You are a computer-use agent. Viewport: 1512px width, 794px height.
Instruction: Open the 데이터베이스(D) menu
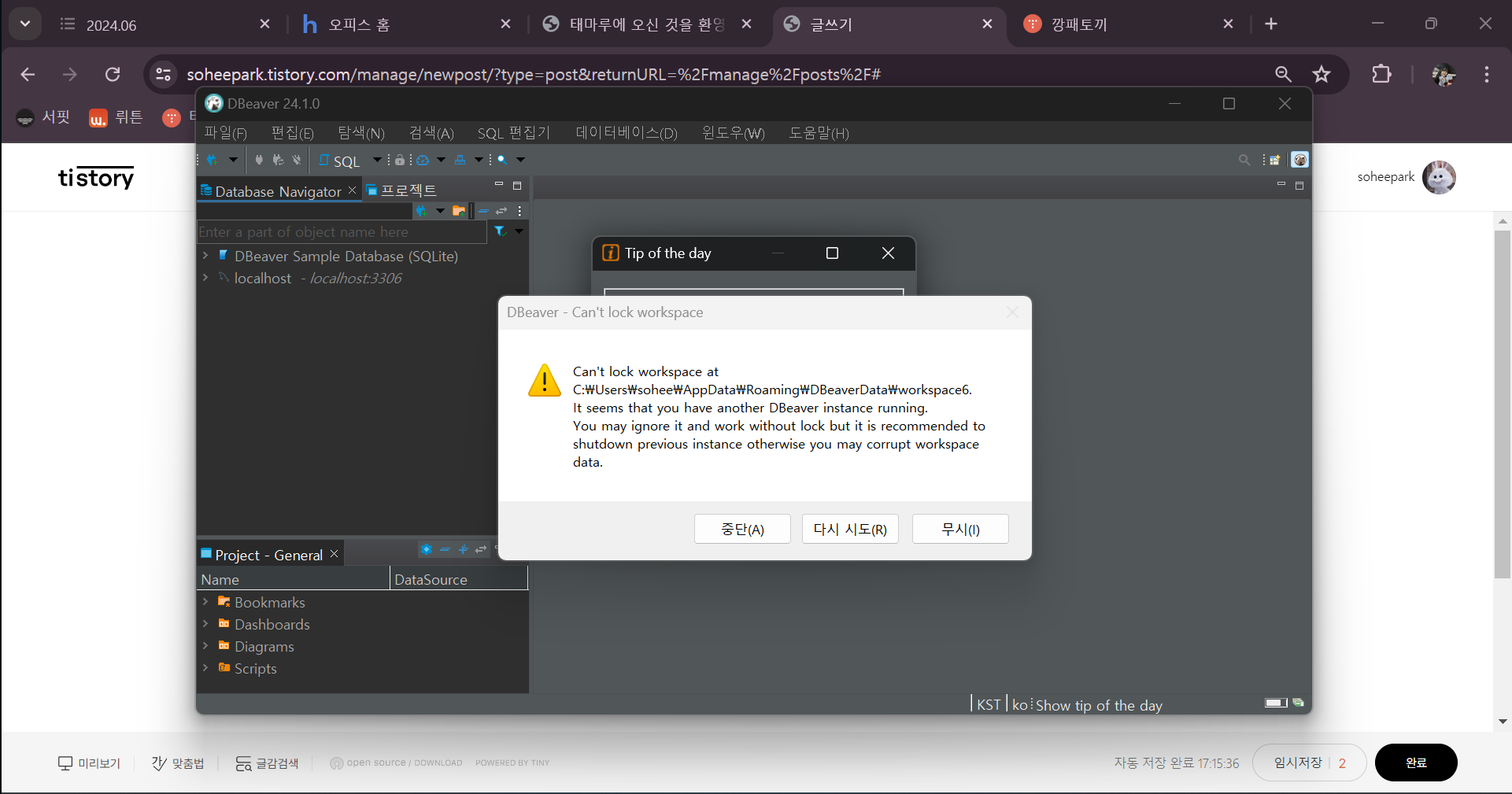pyautogui.click(x=627, y=133)
